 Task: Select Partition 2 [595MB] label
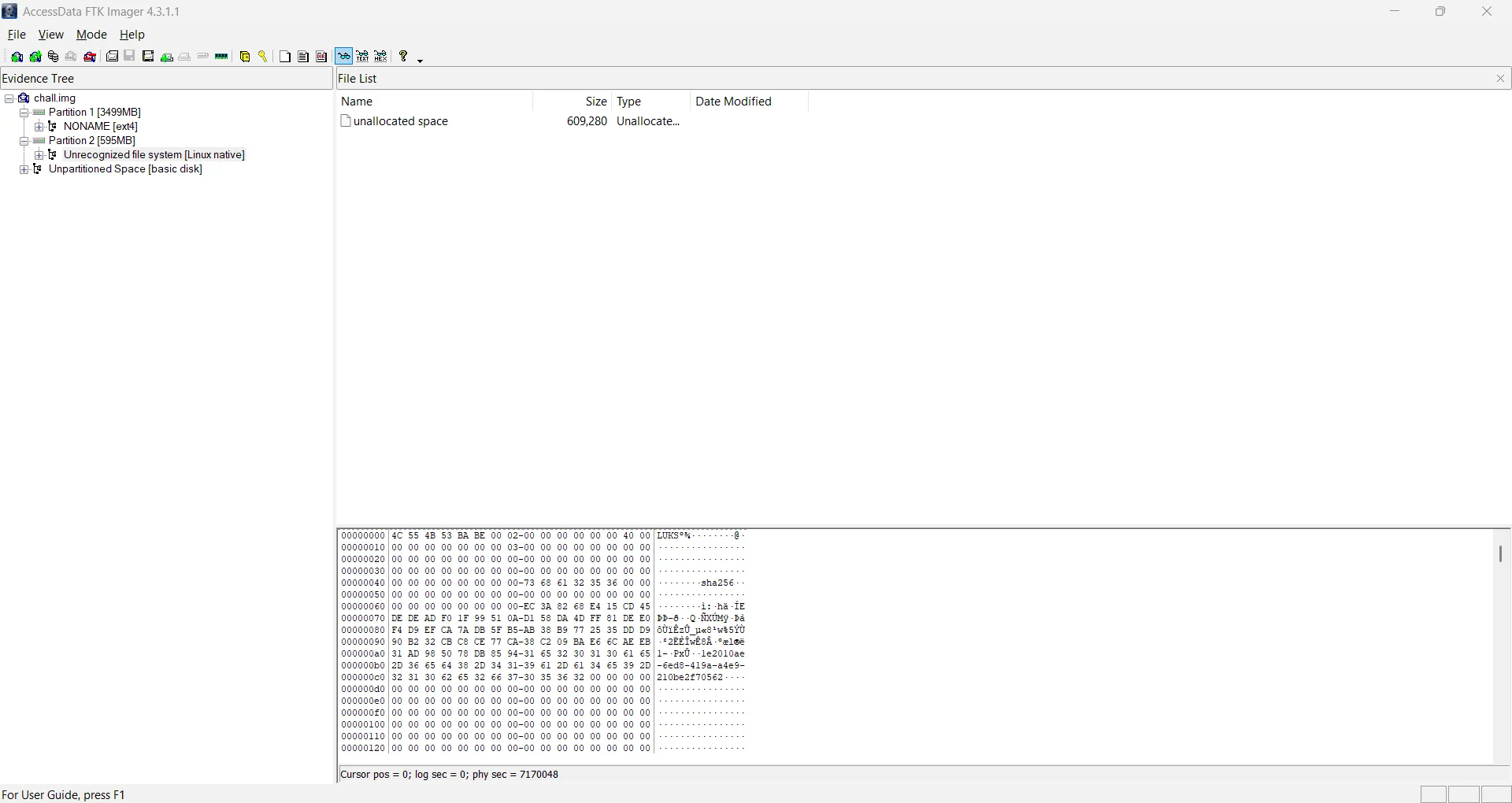(x=92, y=141)
